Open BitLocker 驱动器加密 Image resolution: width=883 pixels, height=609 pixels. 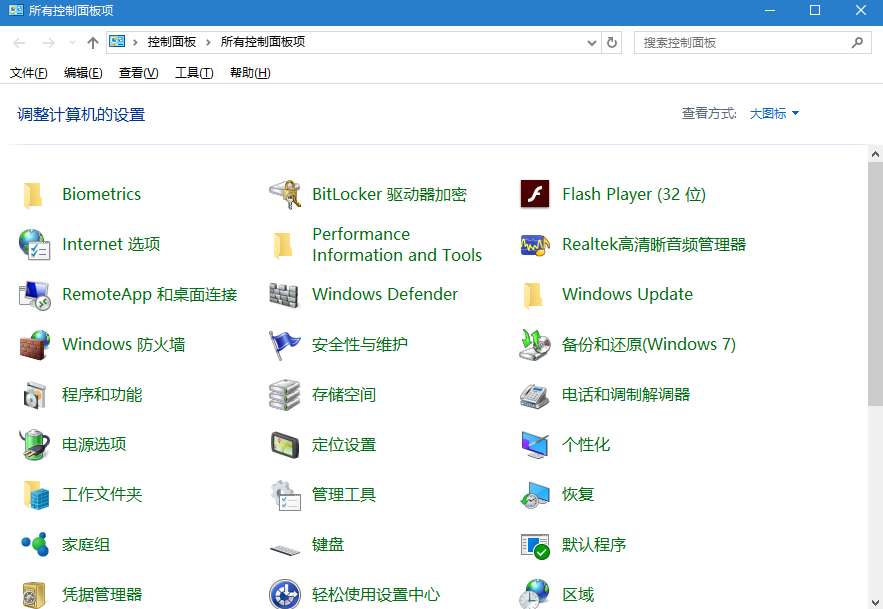tap(389, 194)
